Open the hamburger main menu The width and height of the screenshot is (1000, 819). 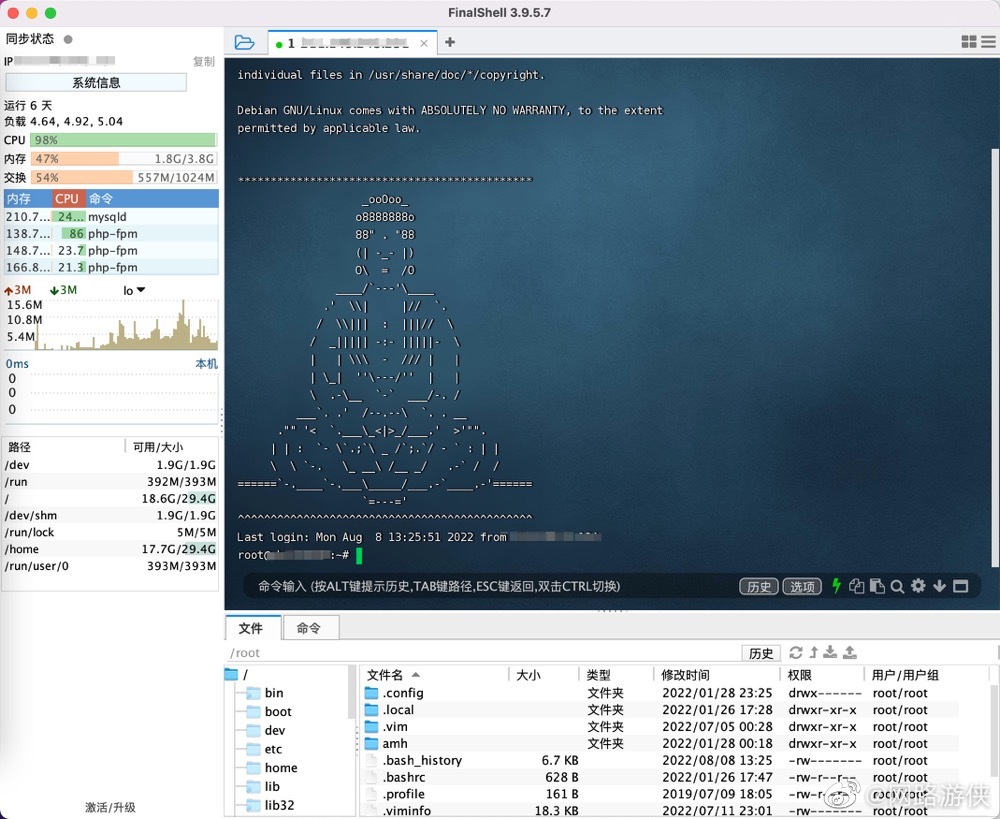(x=989, y=42)
